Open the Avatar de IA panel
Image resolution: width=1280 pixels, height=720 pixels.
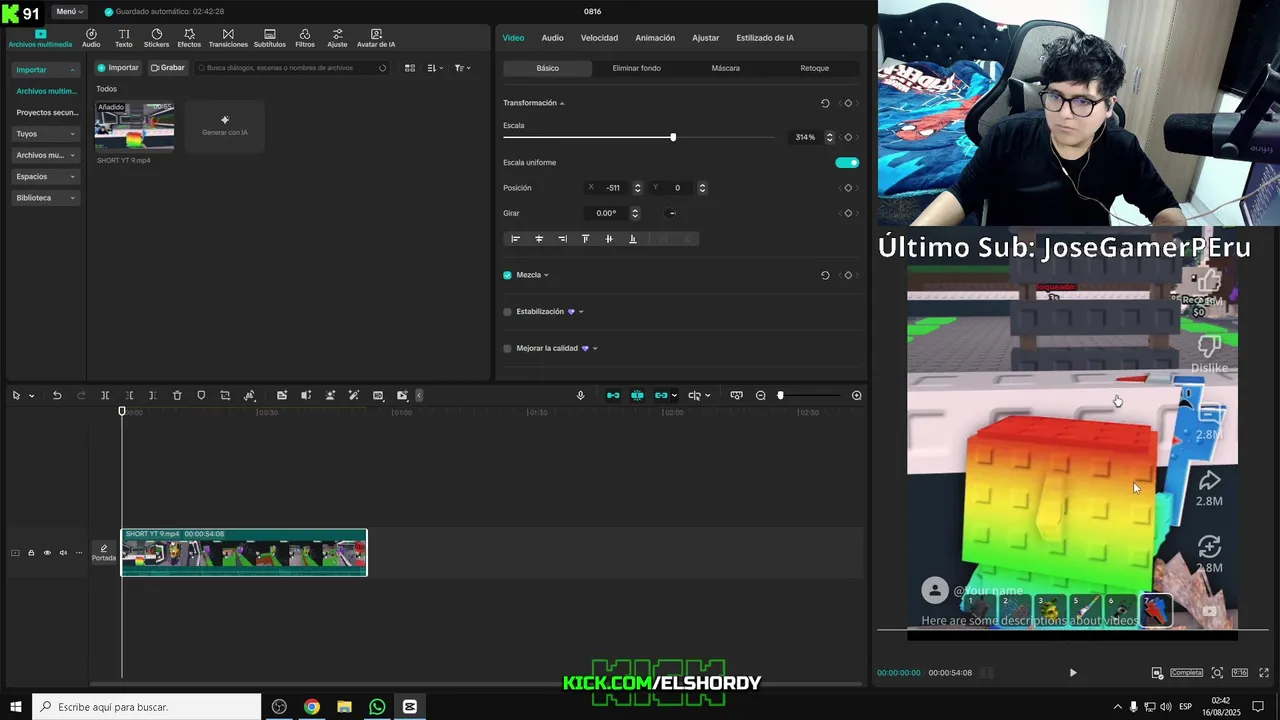click(x=376, y=38)
